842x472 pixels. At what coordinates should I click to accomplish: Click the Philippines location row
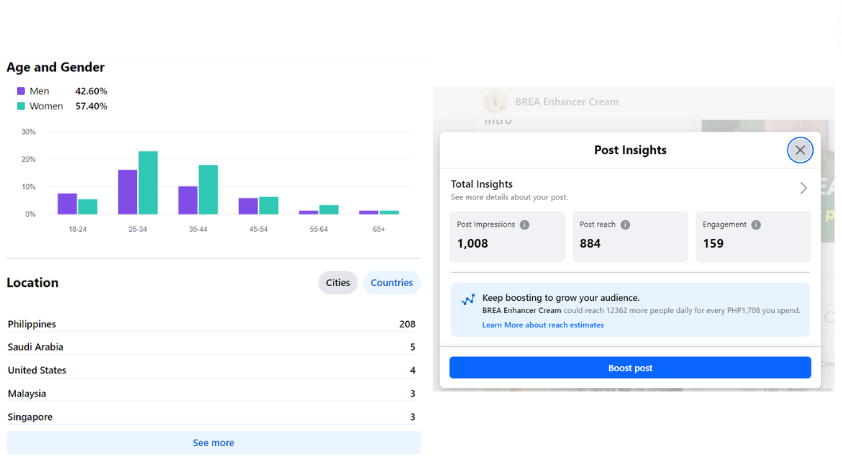coord(211,324)
